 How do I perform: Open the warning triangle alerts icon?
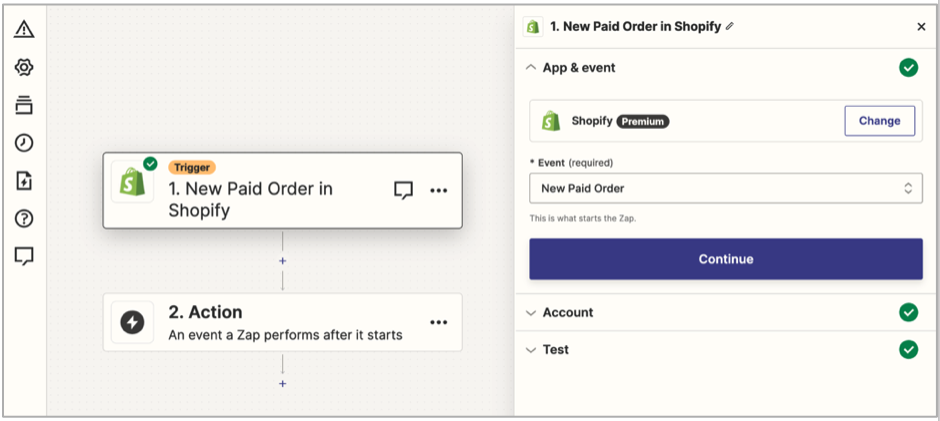coord(24,29)
